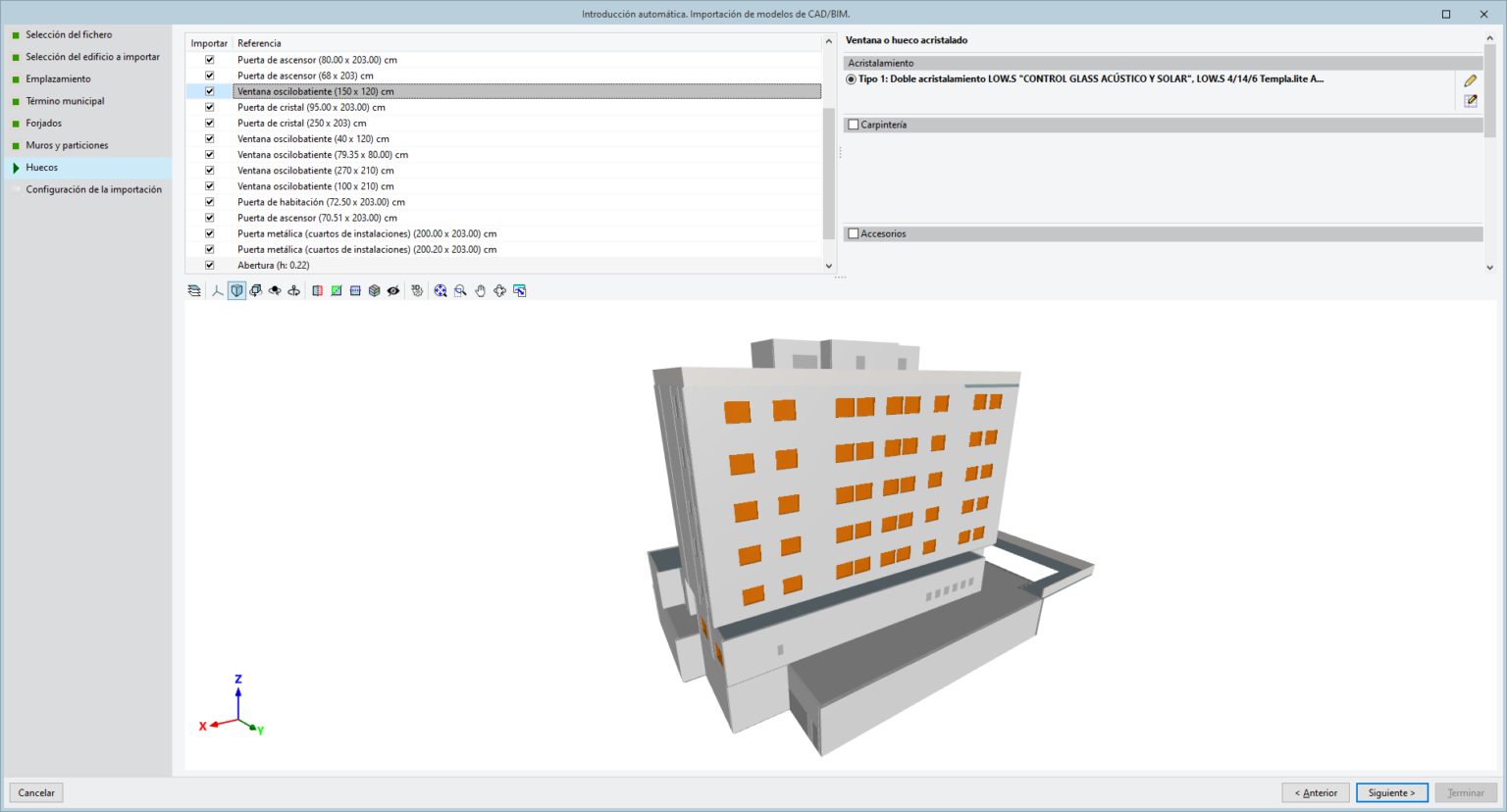Edit Tipo 1 glazing with pencil icon
The height and width of the screenshot is (812, 1507).
[1469, 80]
